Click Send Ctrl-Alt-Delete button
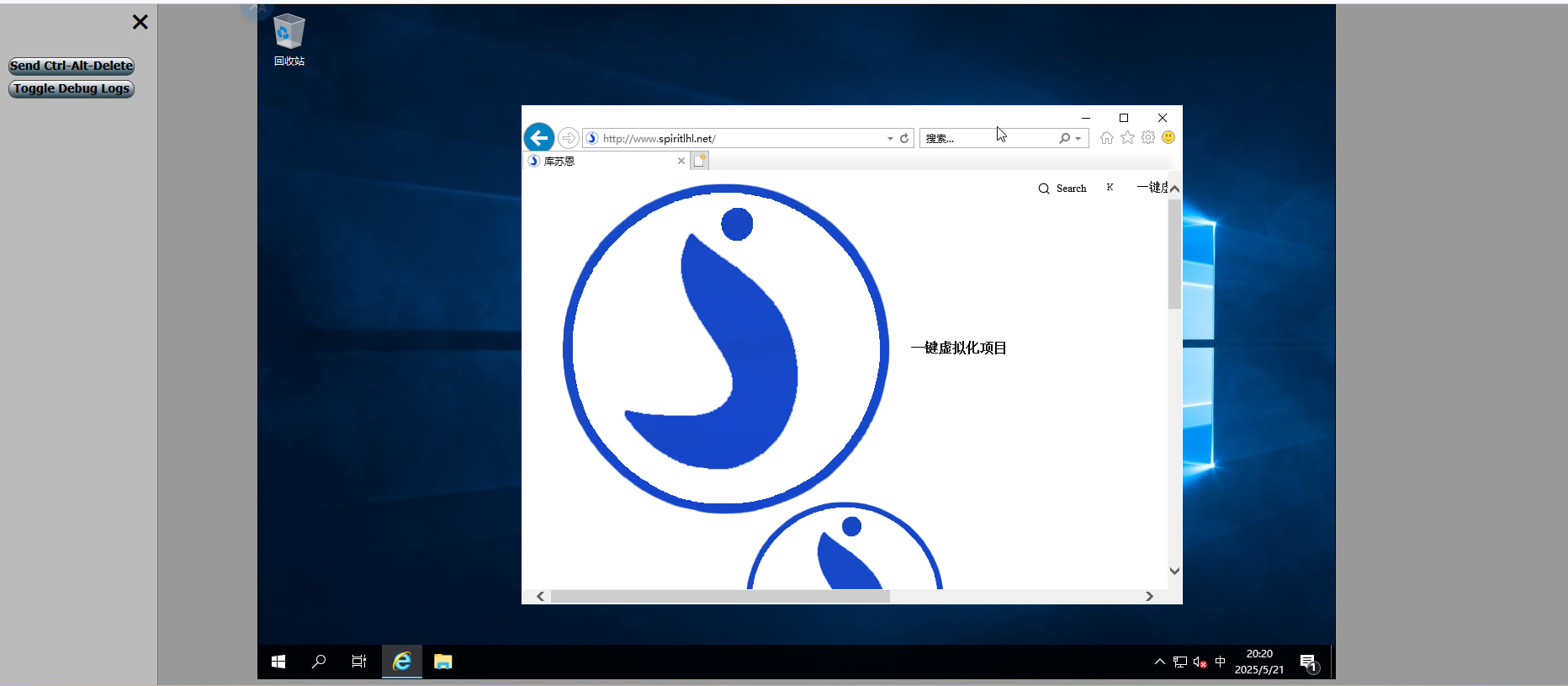Image resolution: width=1568 pixels, height=686 pixels. point(72,66)
